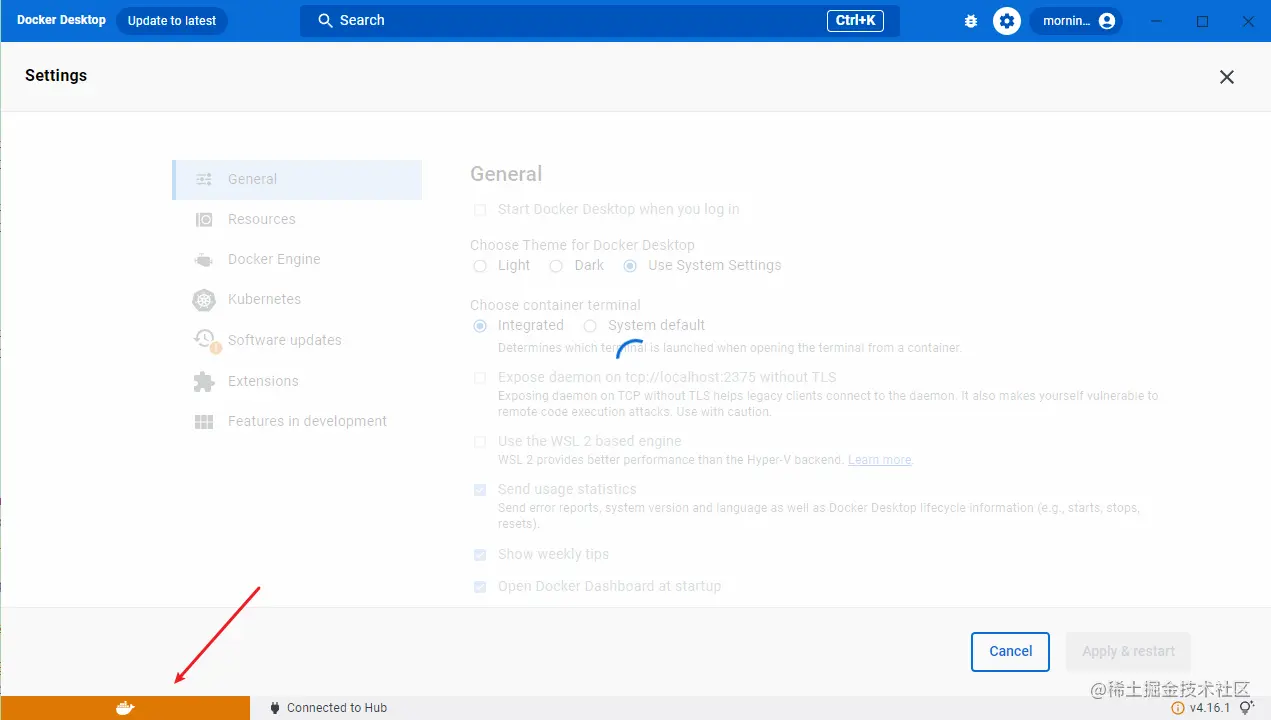Choose System default container terminal
Viewport: 1271px width, 720px height.
(590, 326)
